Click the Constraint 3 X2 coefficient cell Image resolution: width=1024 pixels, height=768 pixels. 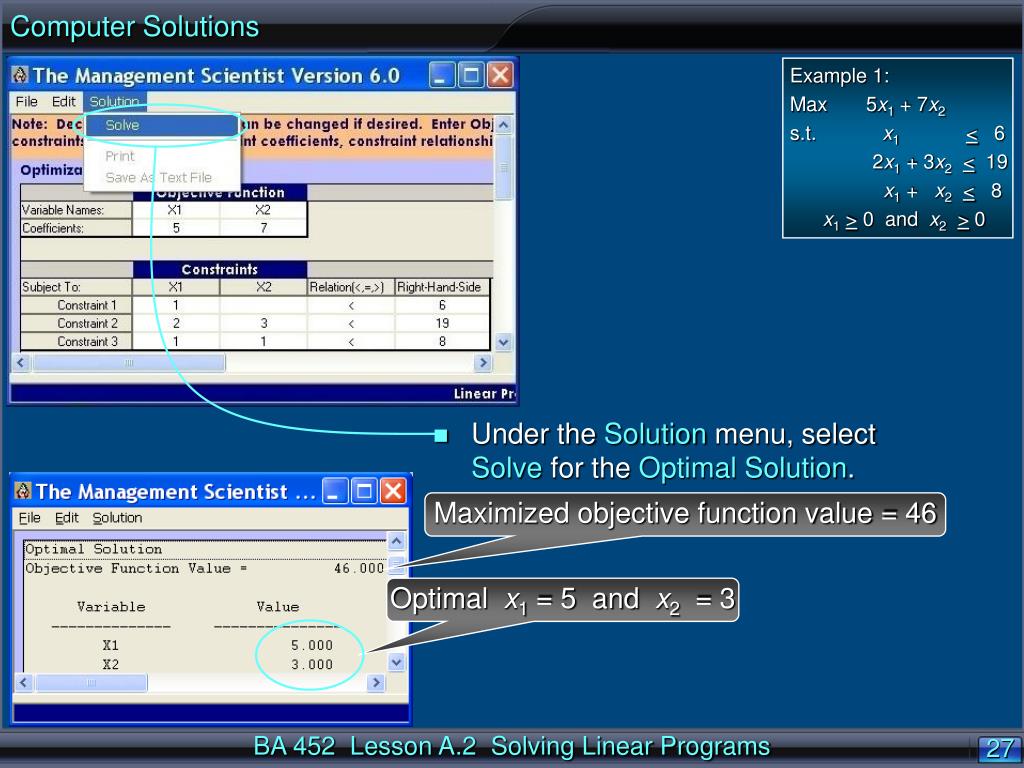[x=263, y=342]
